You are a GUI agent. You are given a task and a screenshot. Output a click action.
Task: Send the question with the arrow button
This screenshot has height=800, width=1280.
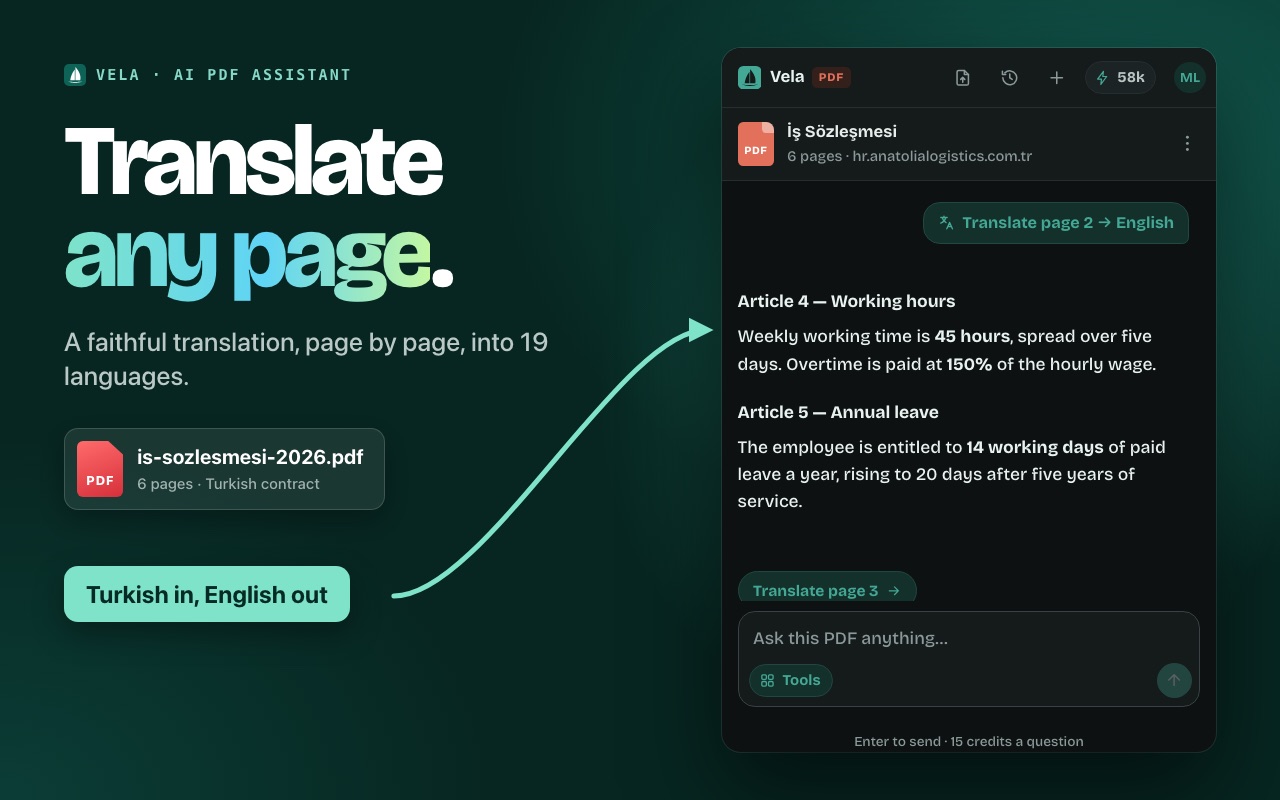point(1174,680)
